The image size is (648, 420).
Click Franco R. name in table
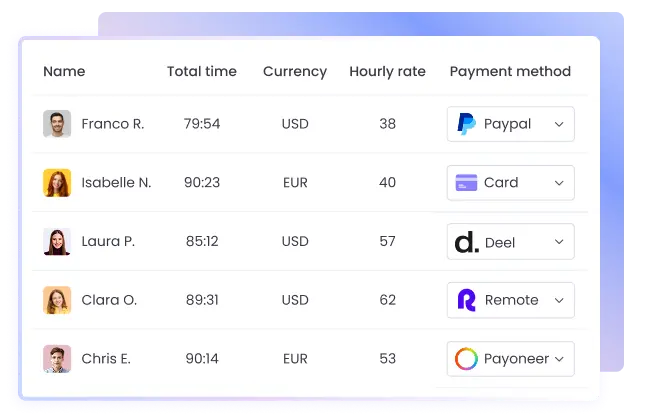pyautogui.click(x=113, y=124)
